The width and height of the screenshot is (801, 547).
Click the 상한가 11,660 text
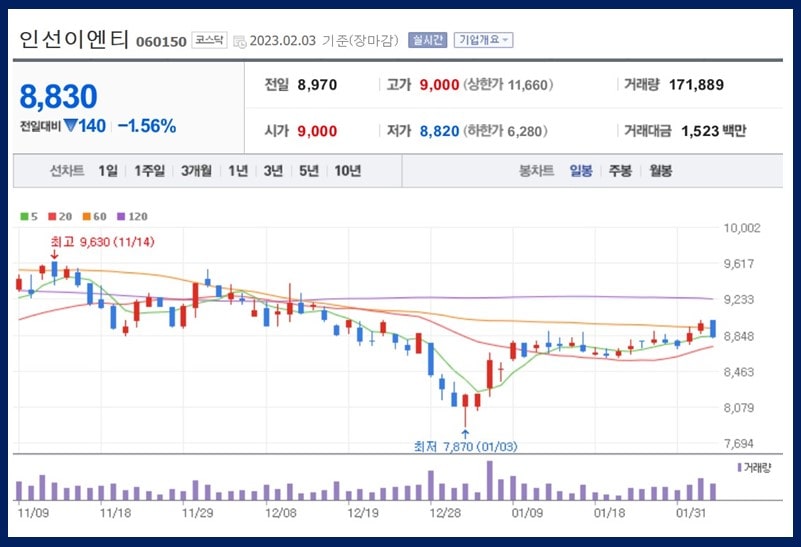pyautogui.click(x=508, y=85)
